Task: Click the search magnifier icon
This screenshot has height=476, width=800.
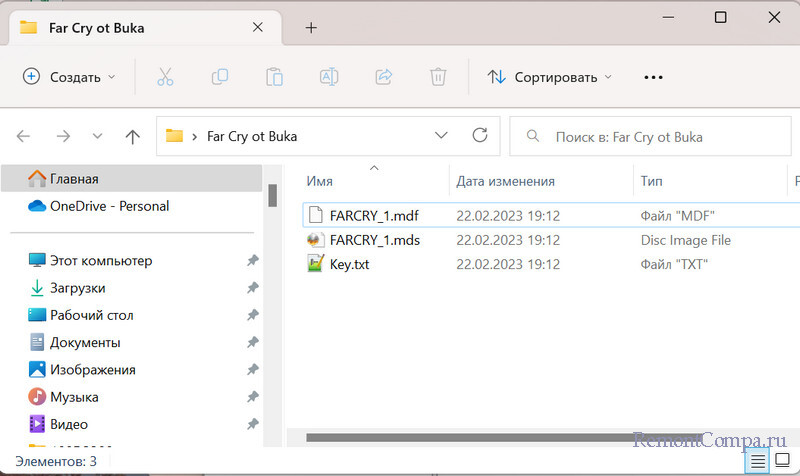Action: click(x=533, y=136)
